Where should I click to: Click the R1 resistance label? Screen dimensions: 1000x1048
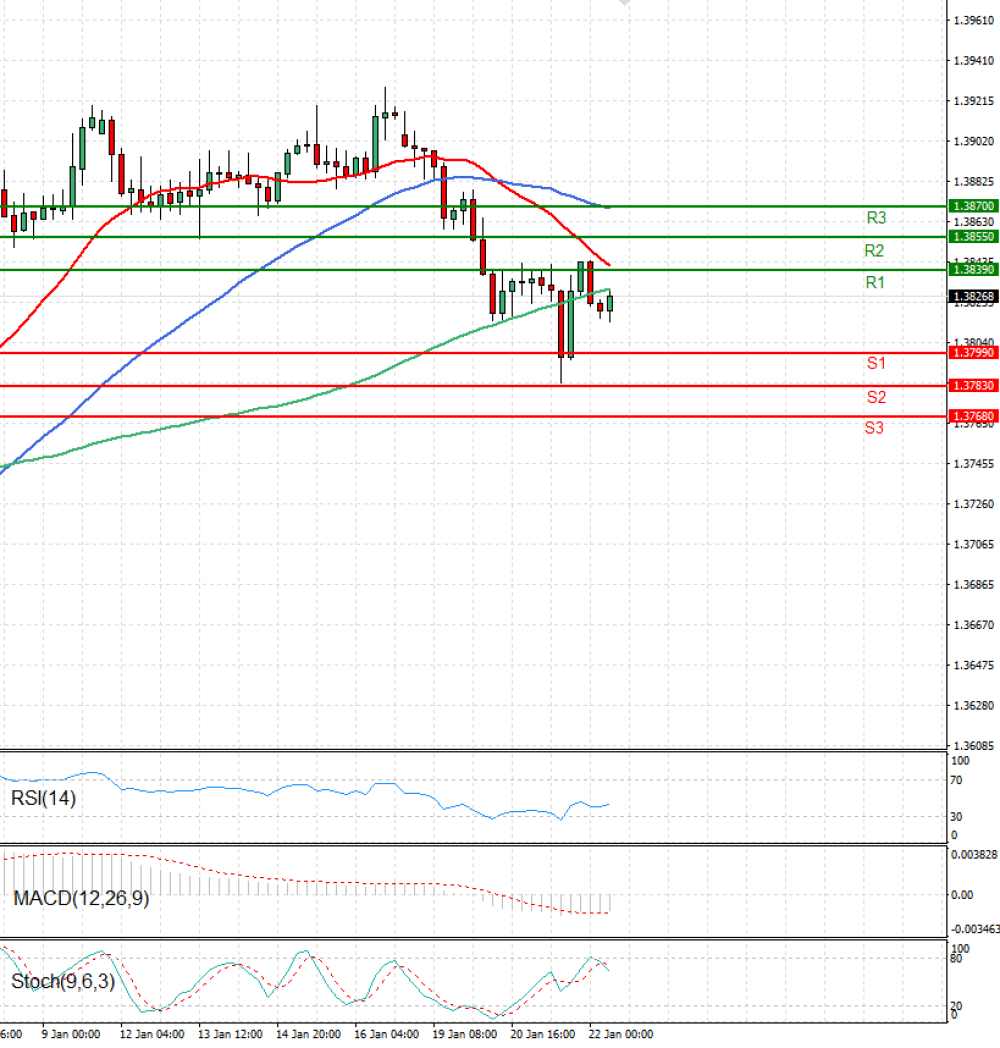[x=875, y=283]
